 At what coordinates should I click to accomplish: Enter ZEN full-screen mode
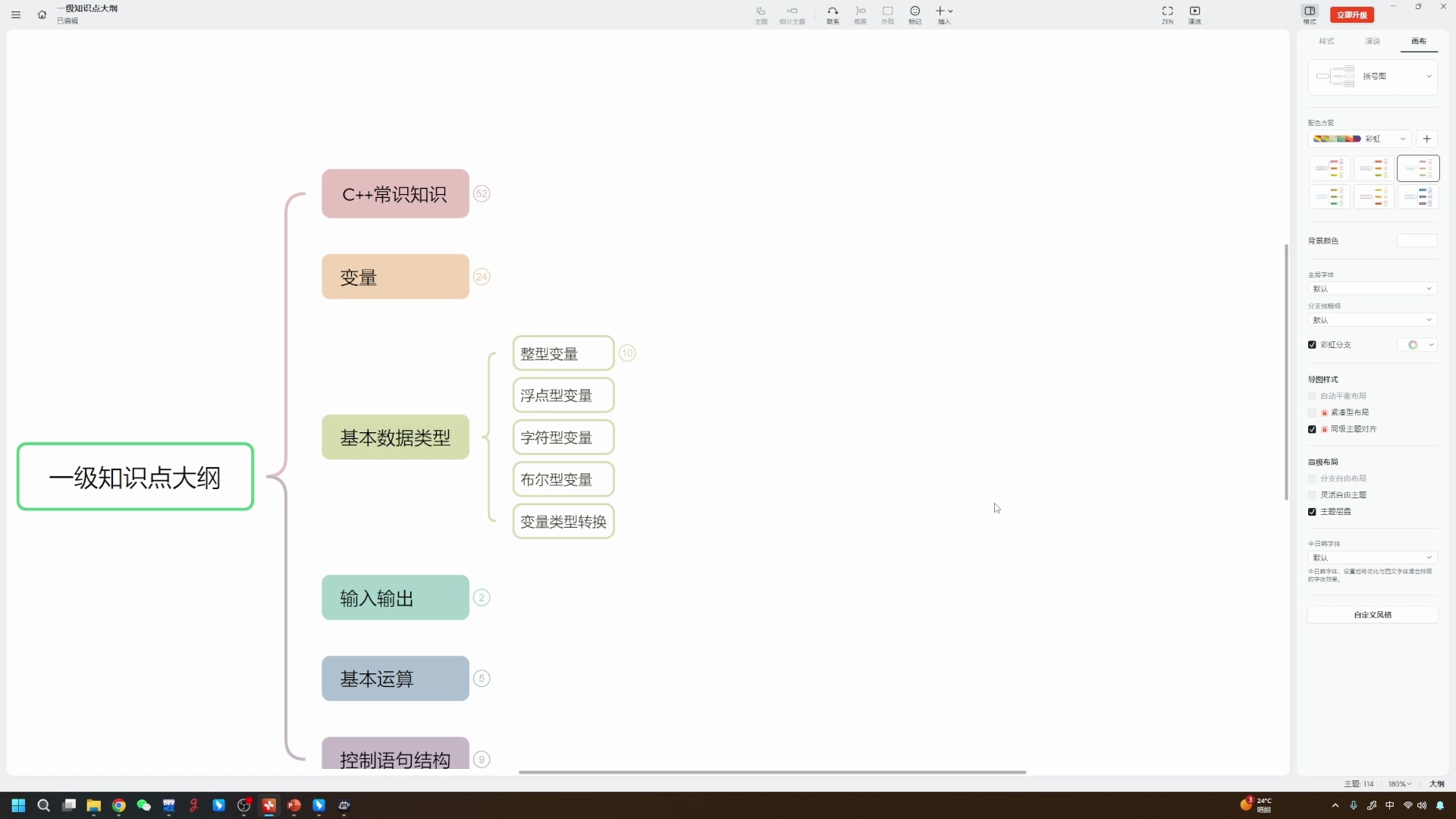click(x=1167, y=15)
